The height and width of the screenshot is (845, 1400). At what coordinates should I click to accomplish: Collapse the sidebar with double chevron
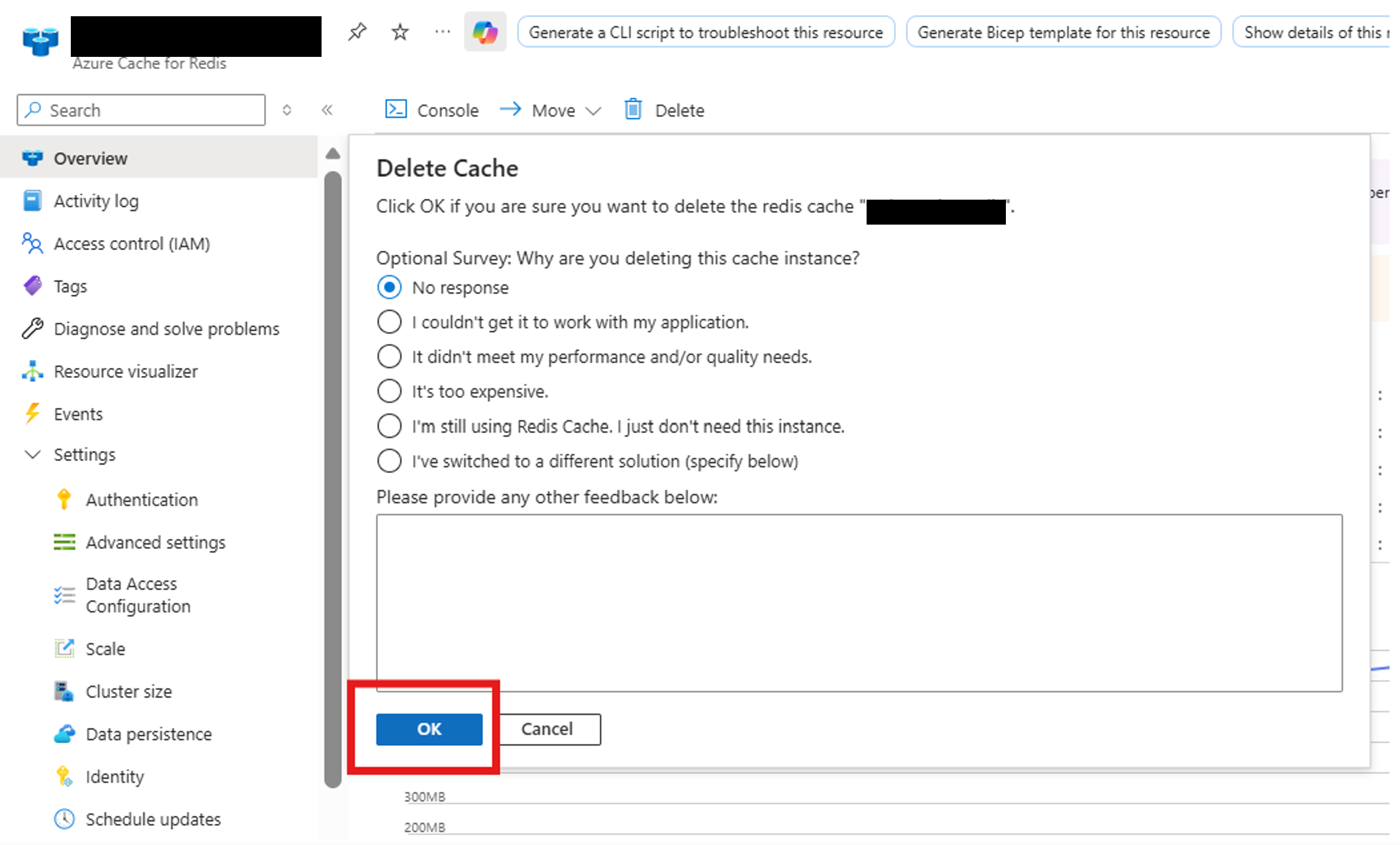327,110
